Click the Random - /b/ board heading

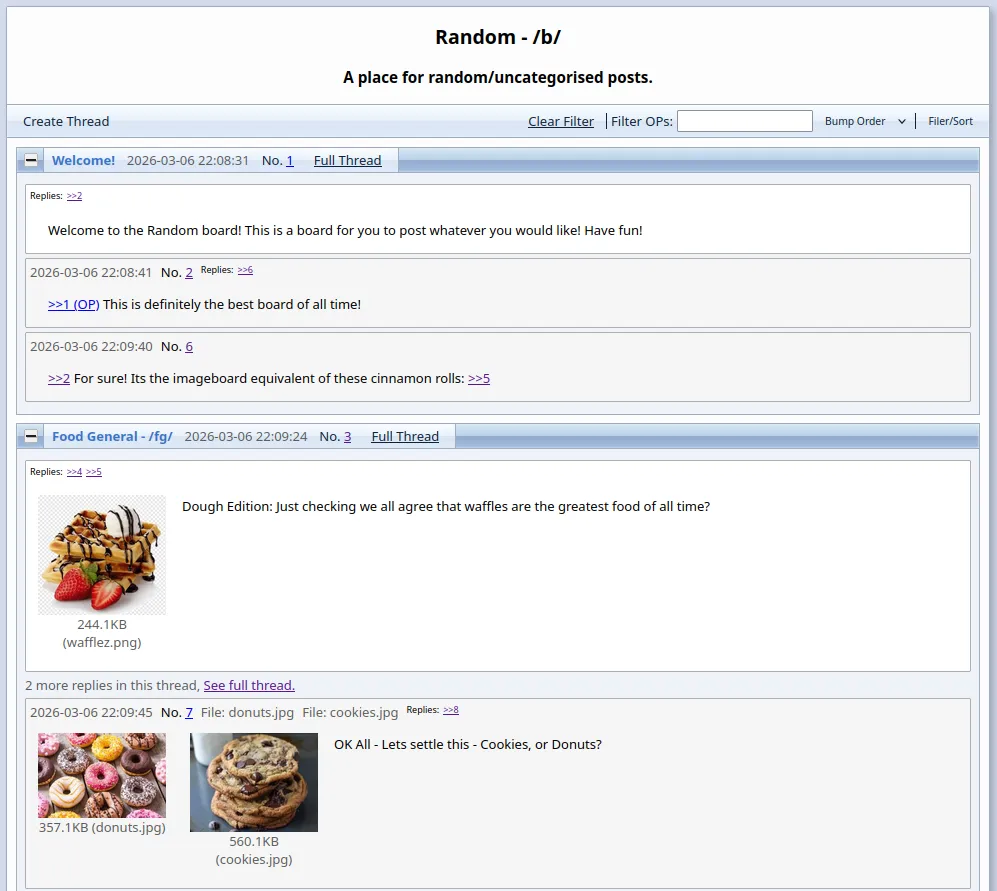(x=498, y=37)
